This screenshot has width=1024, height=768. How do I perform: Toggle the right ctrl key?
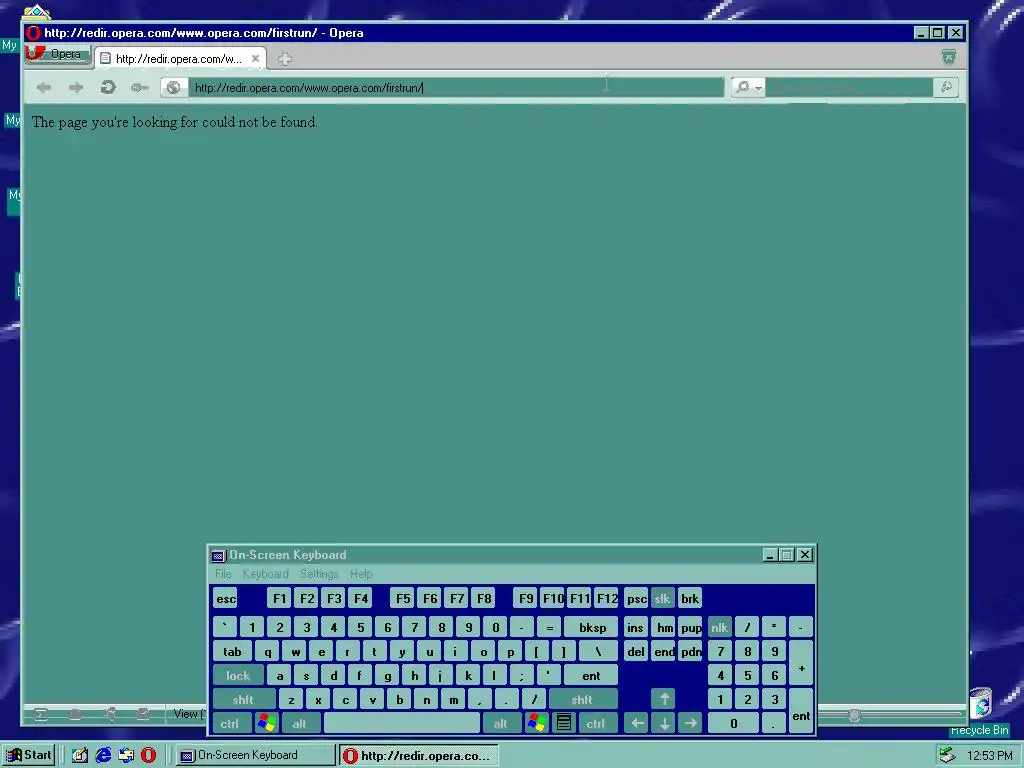[x=596, y=724]
